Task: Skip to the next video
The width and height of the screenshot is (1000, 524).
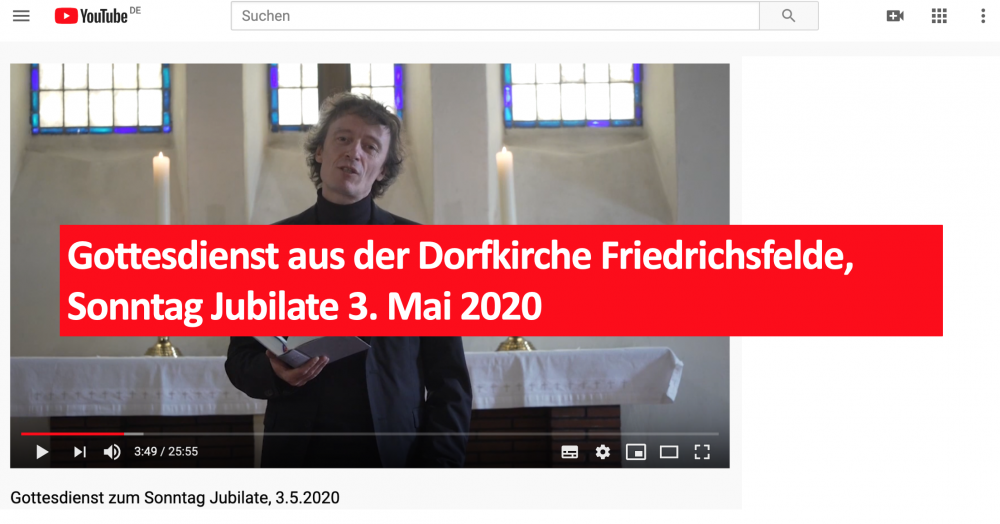Action: [80, 452]
